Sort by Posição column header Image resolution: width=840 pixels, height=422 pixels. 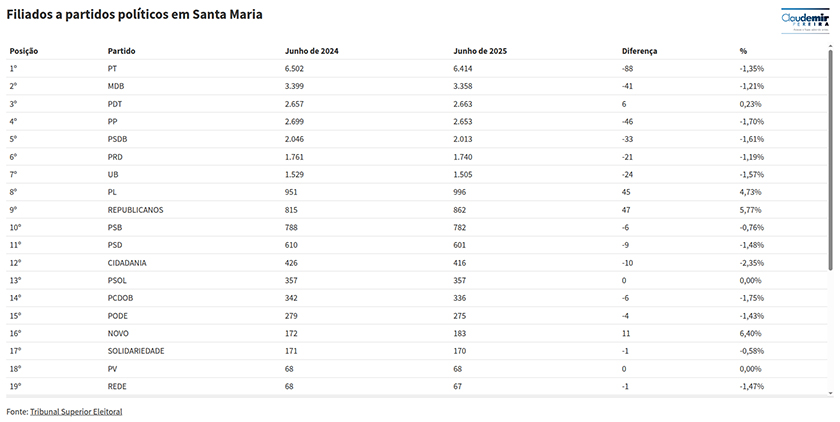point(24,51)
